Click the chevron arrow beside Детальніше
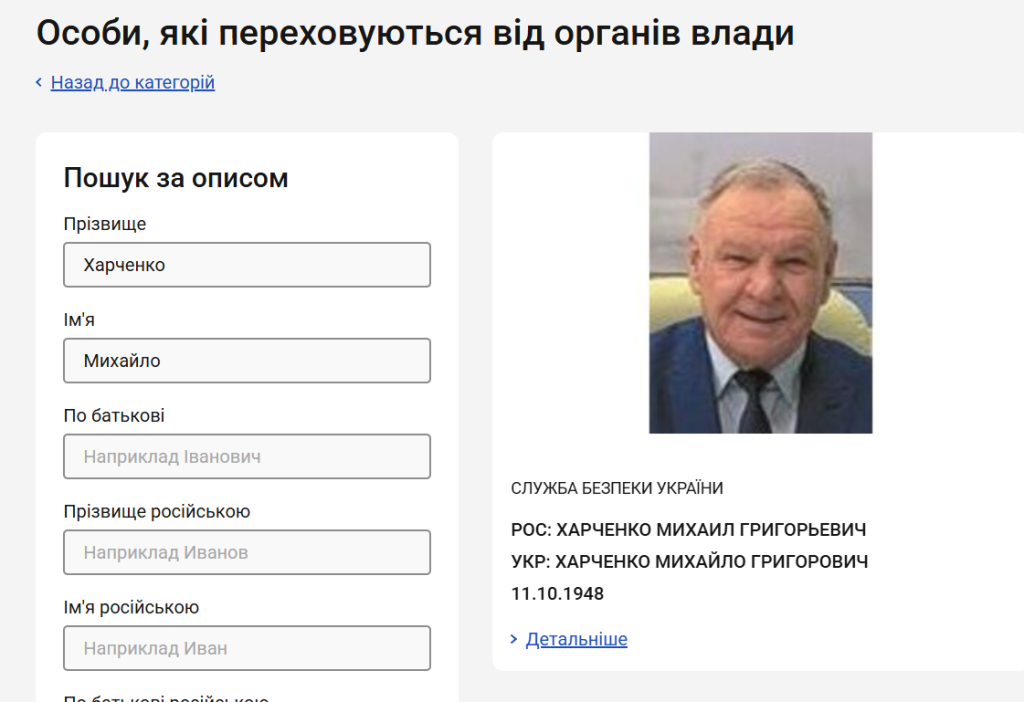This screenshot has width=1024, height=702. tap(514, 639)
